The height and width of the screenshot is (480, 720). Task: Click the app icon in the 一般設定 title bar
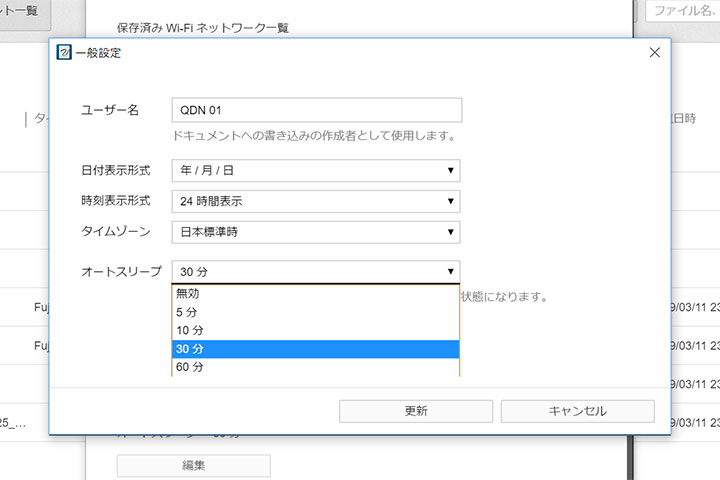64,52
